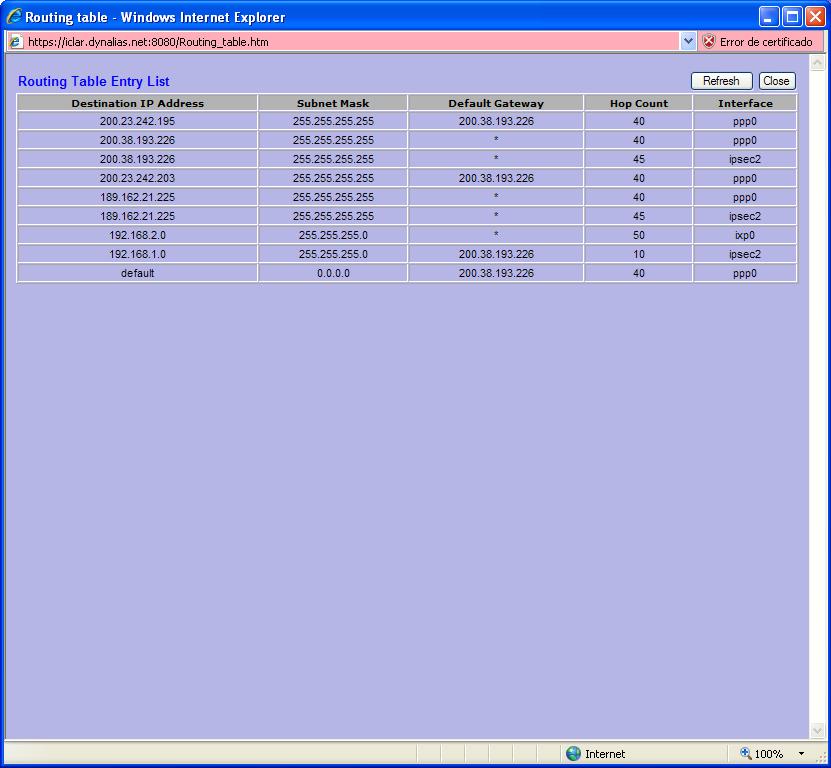The width and height of the screenshot is (831, 768).
Task: Click the URL text in address bar
Action: tap(148, 42)
